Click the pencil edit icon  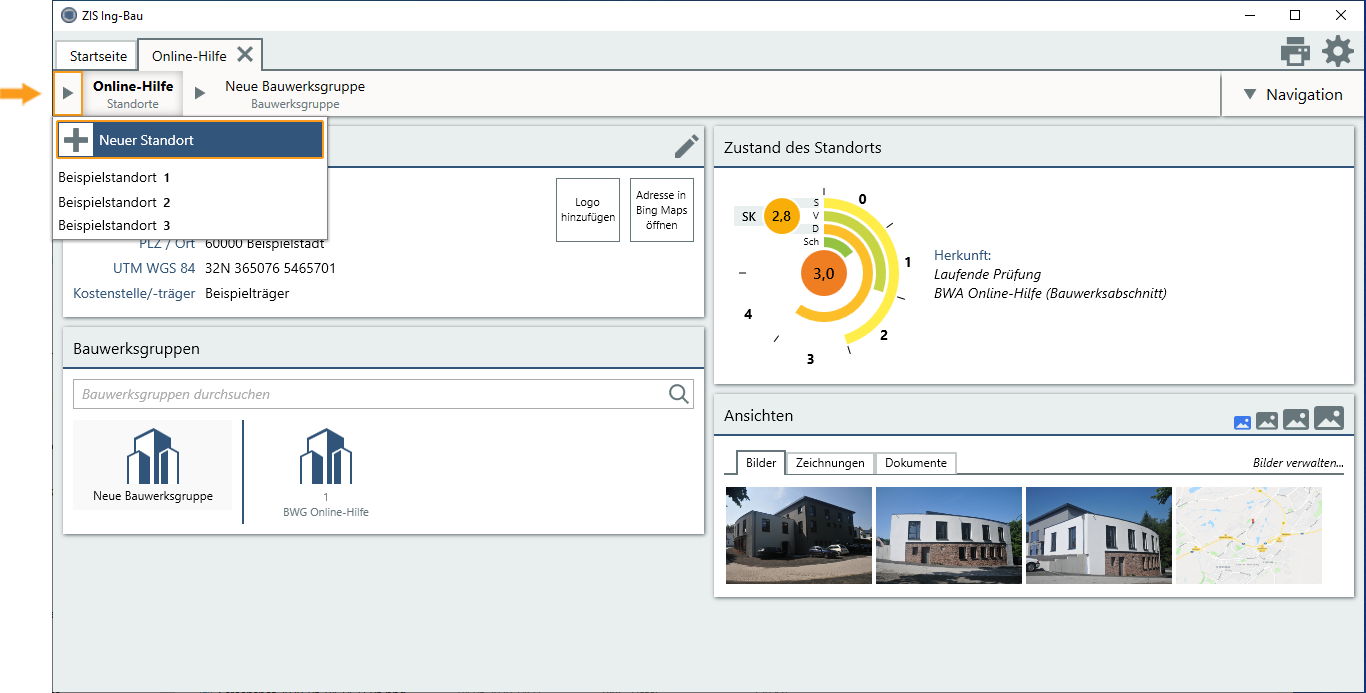(x=686, y=147)
